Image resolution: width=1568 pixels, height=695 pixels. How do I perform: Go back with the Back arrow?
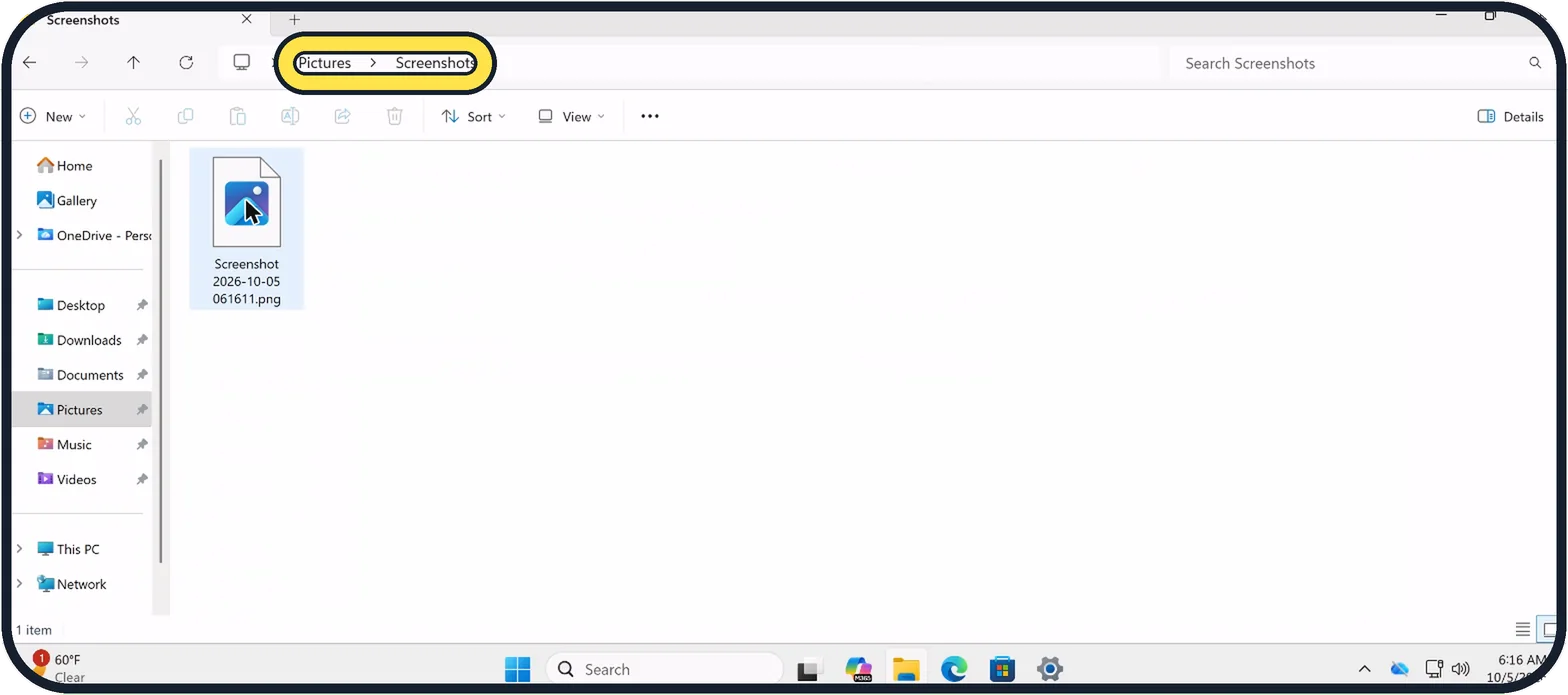[x=30, y=63]
